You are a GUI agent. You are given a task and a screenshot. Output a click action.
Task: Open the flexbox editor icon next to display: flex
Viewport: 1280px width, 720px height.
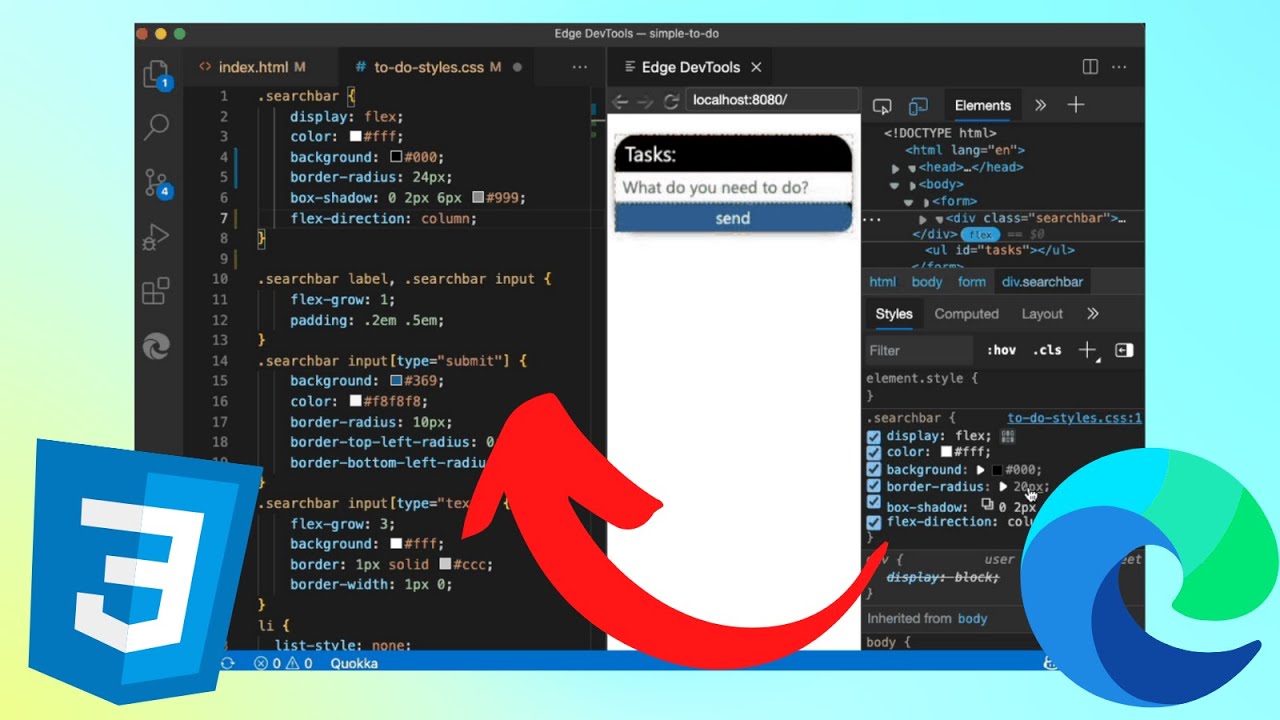pos(1007,436)
